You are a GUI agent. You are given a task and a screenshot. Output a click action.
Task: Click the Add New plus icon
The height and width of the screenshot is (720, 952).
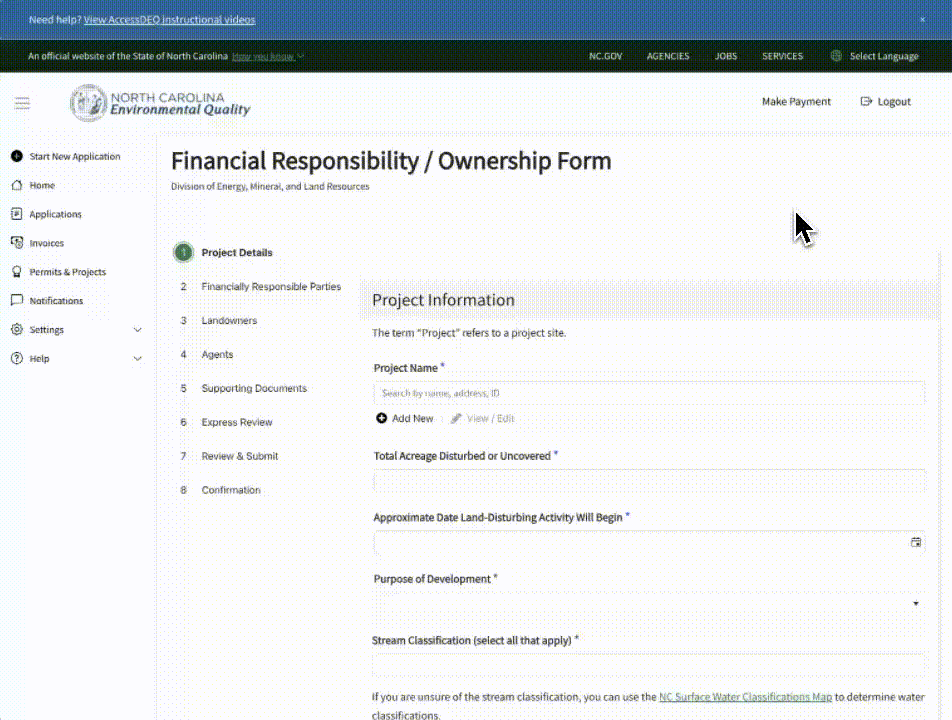[x=381, y=419]
